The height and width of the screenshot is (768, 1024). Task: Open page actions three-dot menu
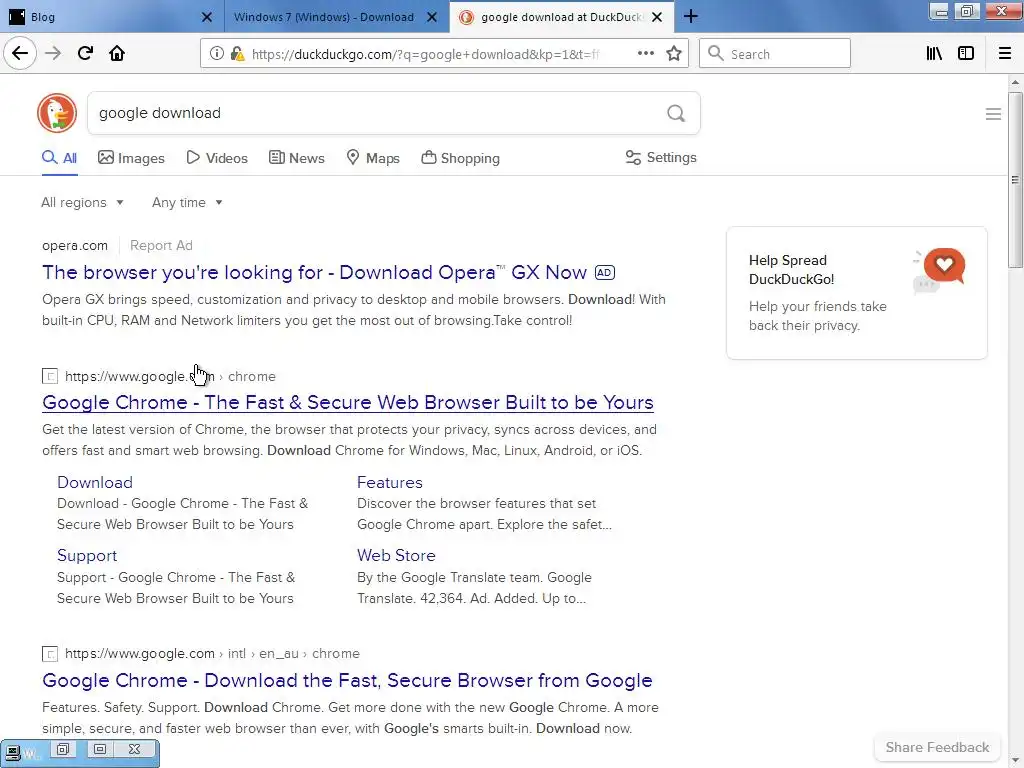pyautogui.click(x=645, y=53)
